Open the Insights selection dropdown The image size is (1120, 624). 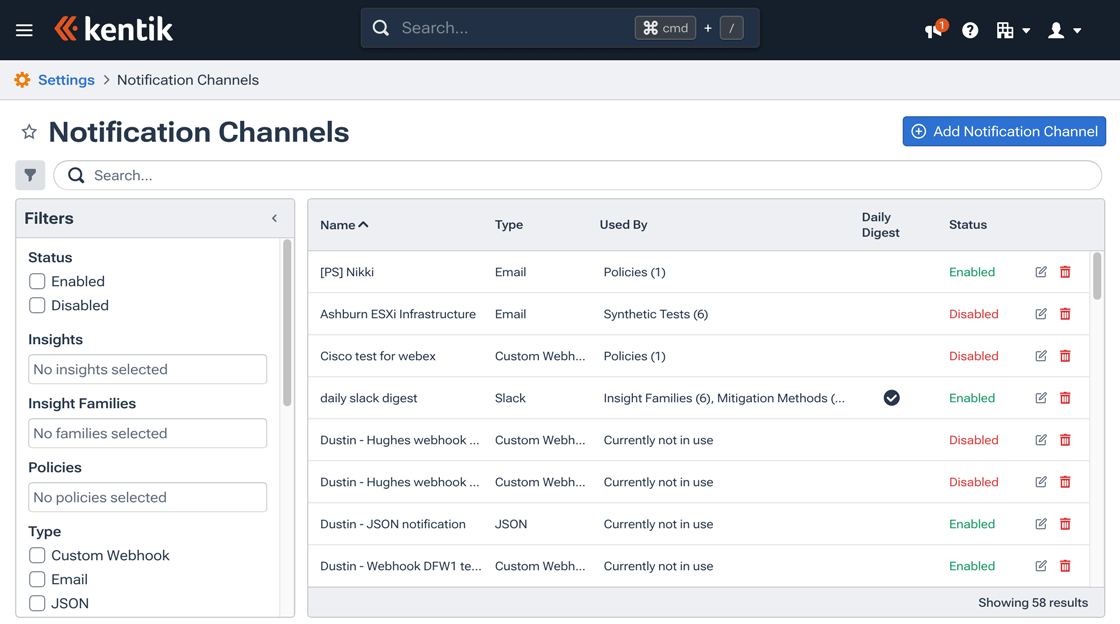click(x=147, y=369)
